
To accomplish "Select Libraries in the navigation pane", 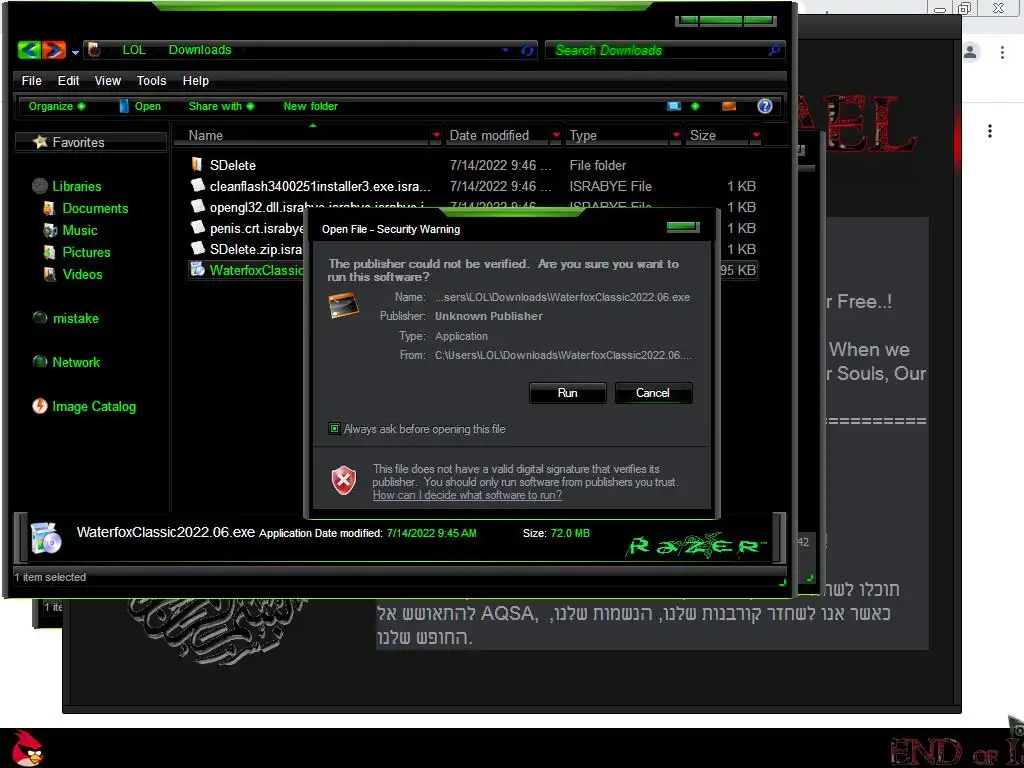I will 67,186.
